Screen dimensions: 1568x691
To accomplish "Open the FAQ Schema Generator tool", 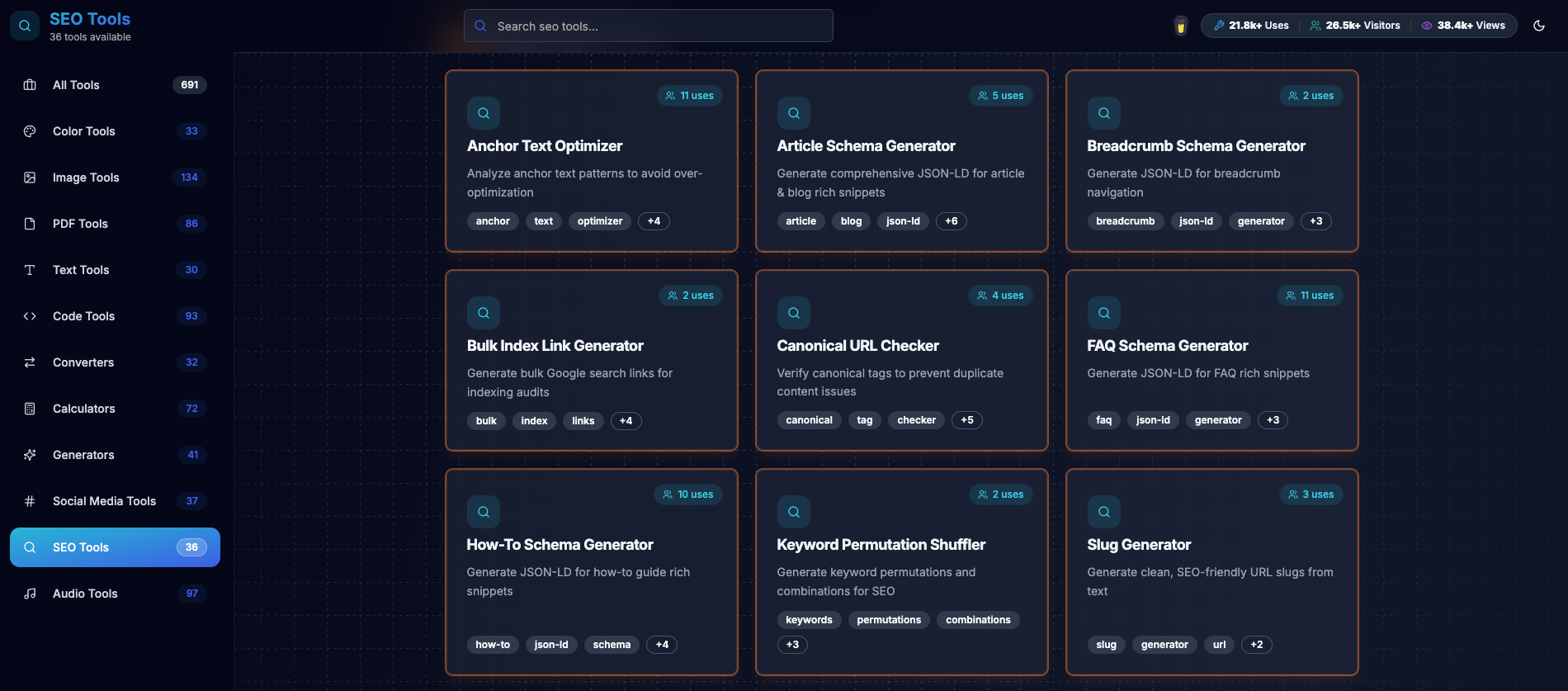I will [x=1211, y=360].
